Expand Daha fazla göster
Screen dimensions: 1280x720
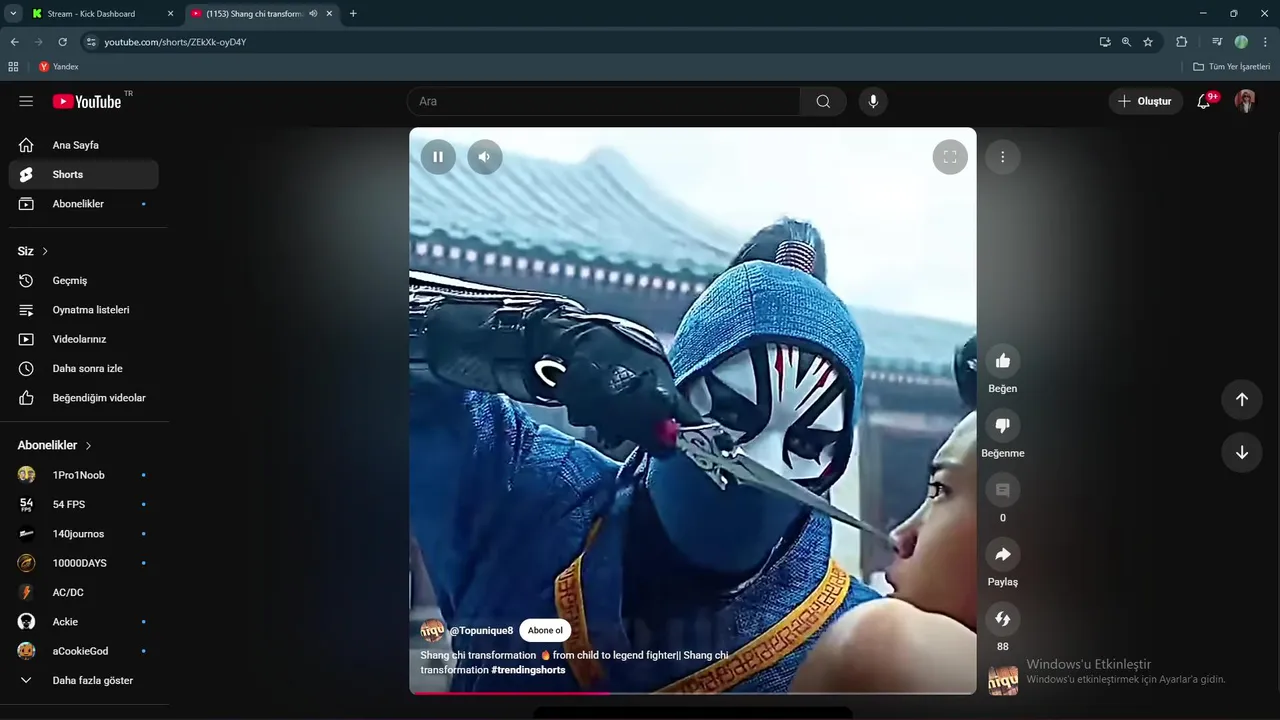tap(84, 681)
